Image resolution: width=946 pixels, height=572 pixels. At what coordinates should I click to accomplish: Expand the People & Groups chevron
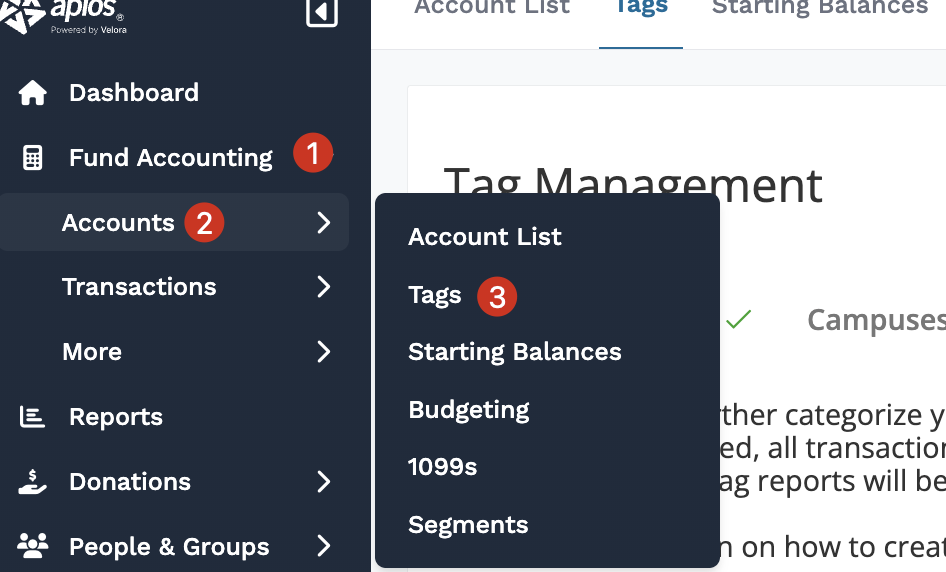323,546
